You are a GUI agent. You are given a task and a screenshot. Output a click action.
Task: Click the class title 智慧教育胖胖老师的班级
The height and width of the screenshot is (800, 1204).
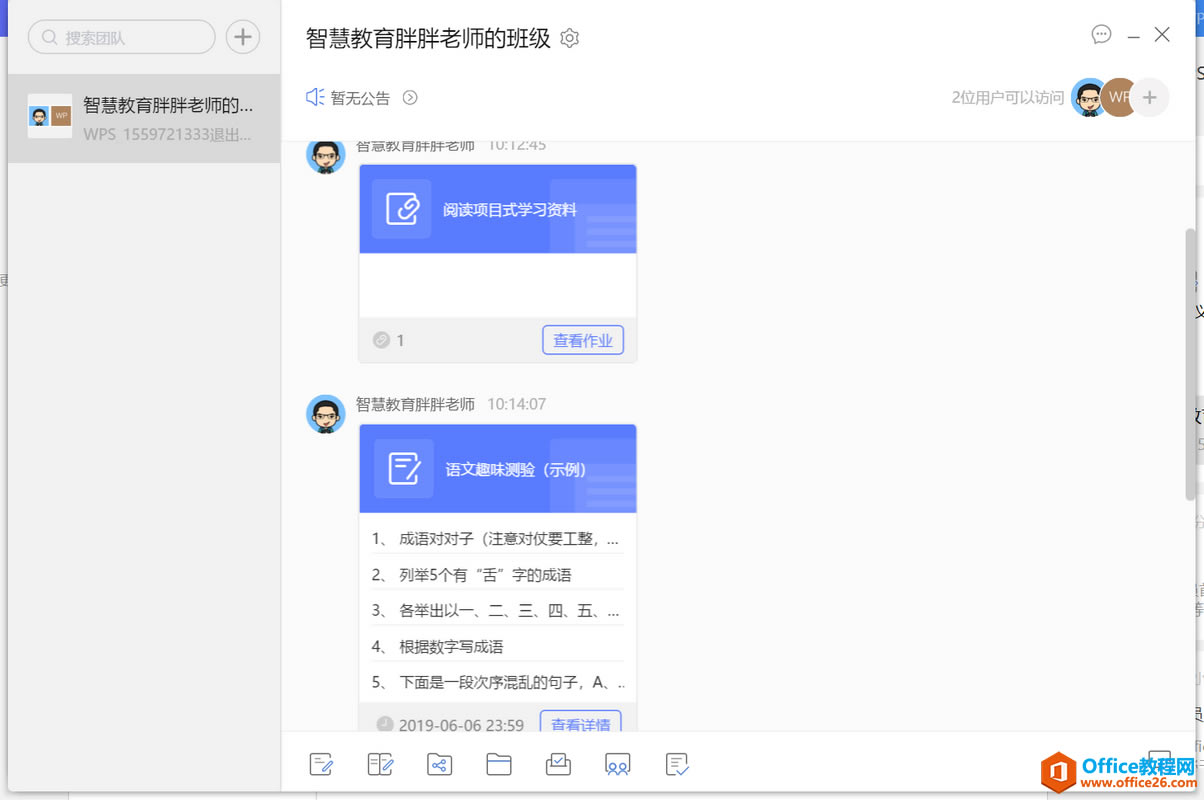428,38
